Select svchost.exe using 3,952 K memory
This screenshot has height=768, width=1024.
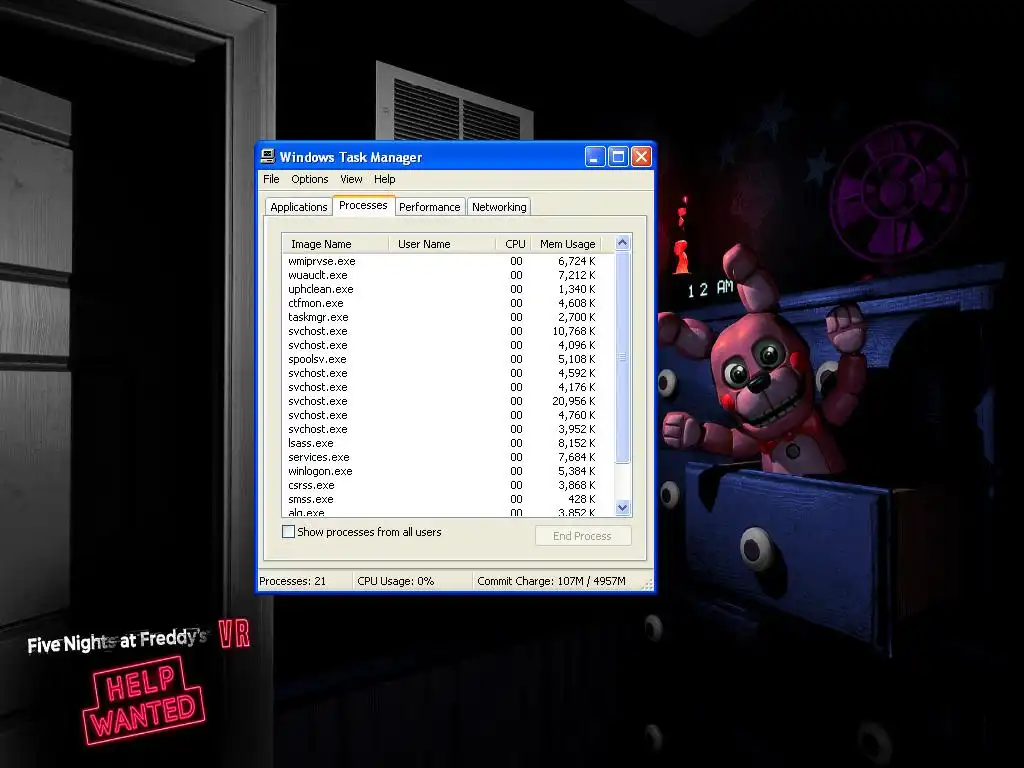point(448,429)
